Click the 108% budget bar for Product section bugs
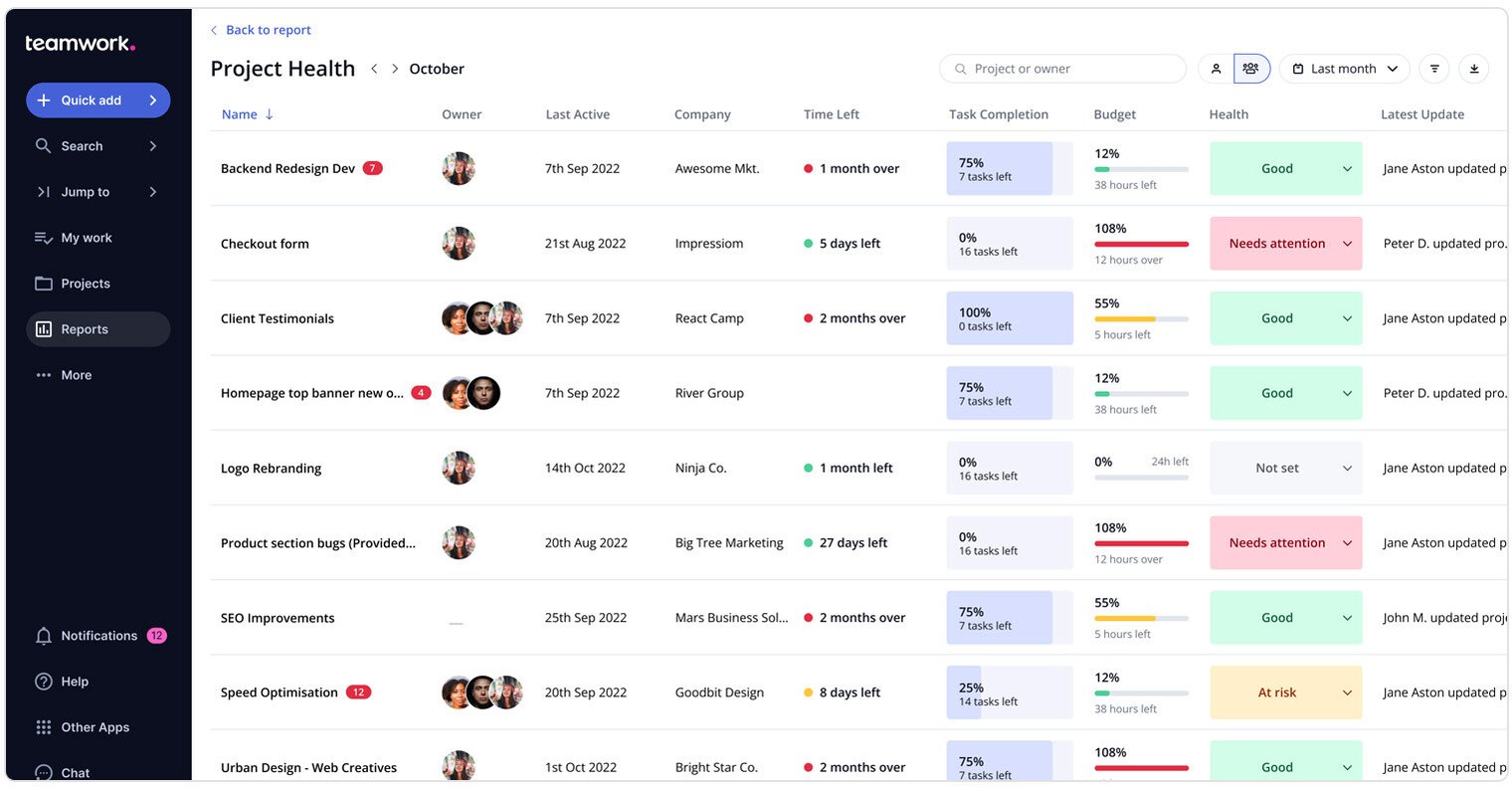1512x788 pixels. 1142,543
